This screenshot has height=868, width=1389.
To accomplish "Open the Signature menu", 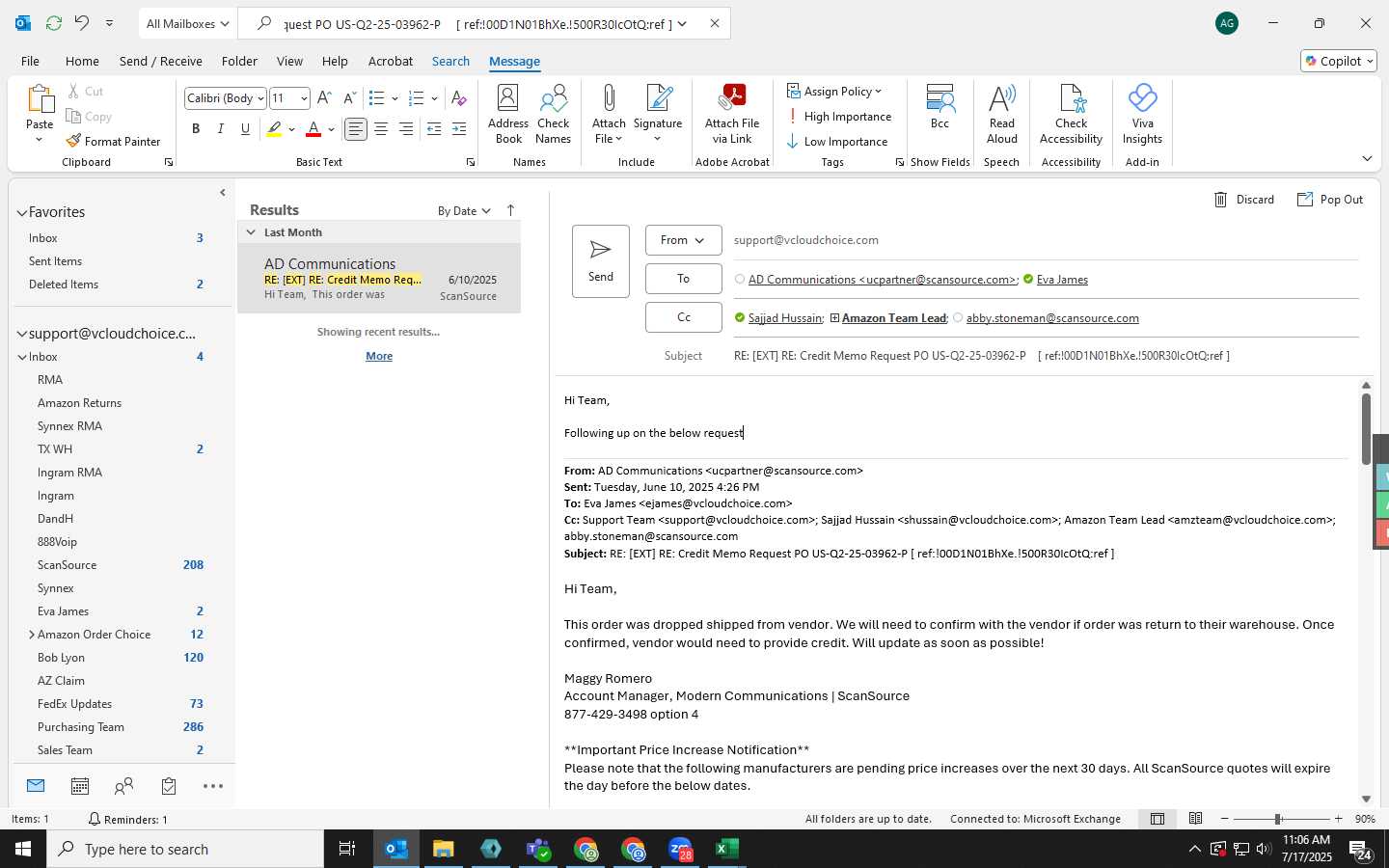I will click(658, 114).
